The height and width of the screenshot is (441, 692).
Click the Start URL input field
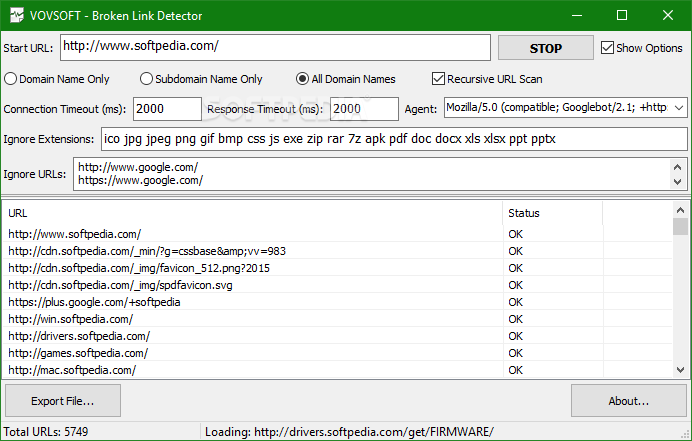click(275, 47)
